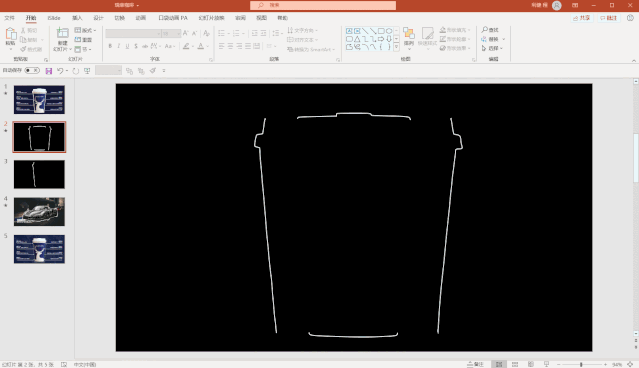Select the font color icon
The width and height of the screenshot is (639, 368).
click(x=201, y=46)
